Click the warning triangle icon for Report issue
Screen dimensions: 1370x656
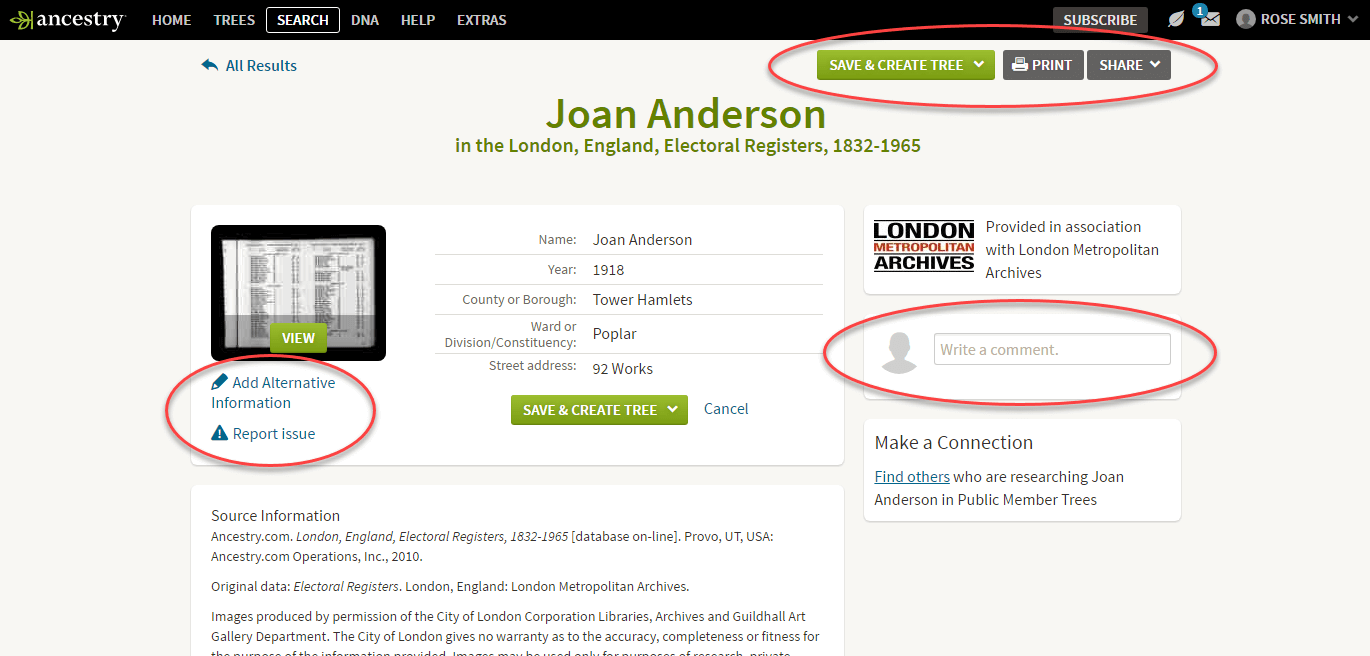point(220,433)
